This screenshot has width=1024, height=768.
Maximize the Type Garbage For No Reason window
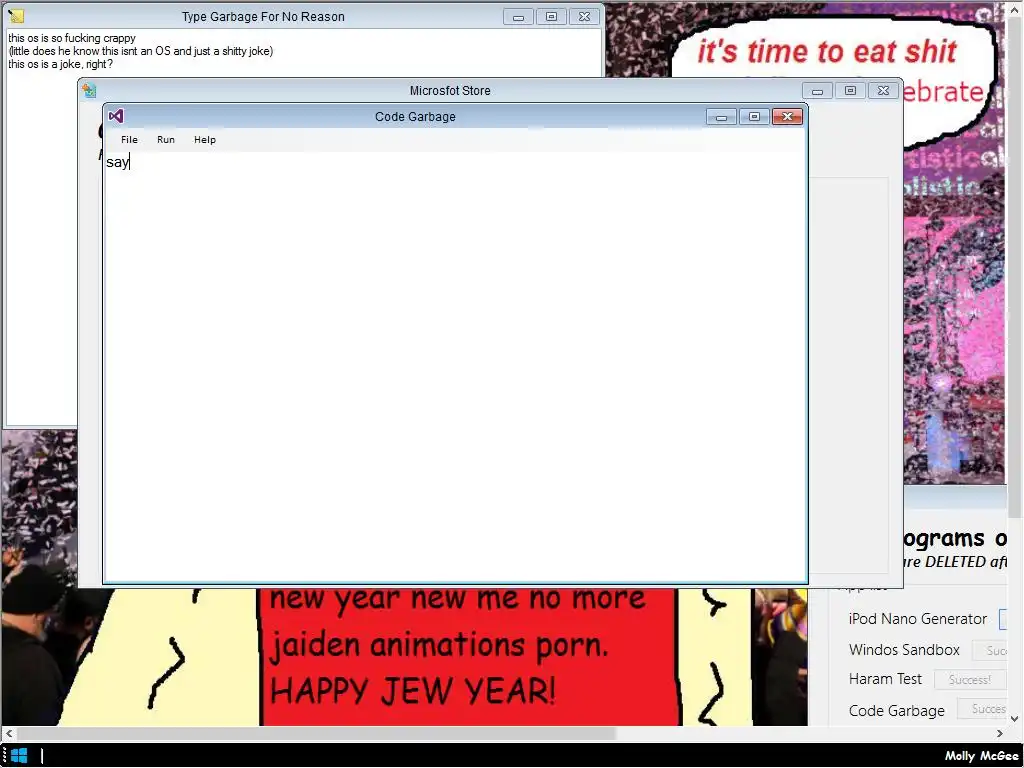pos(551,16)
